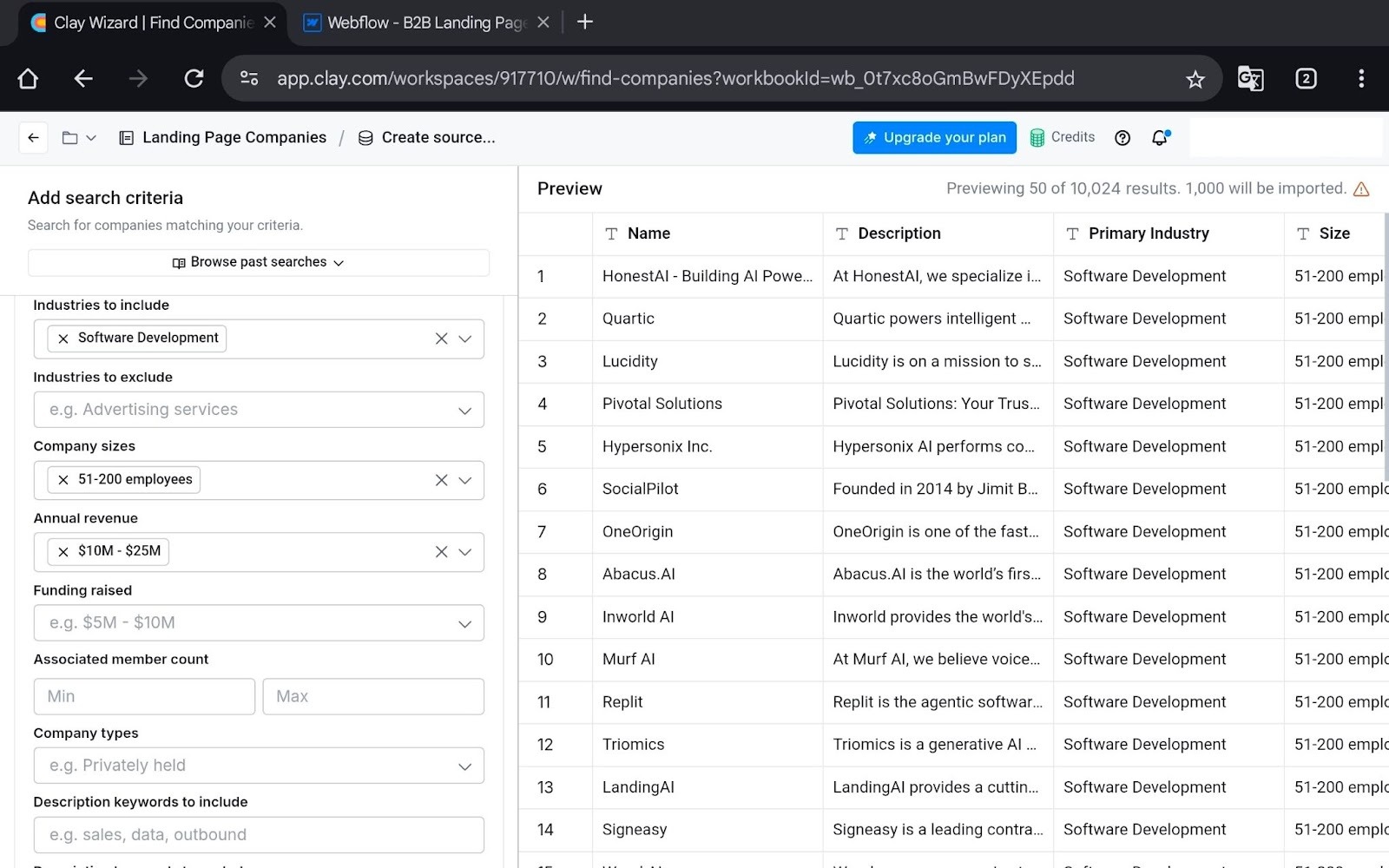Select the Lucidity name cell
Viewport: 1389px width, 868px height.
(x=708, y=361)
